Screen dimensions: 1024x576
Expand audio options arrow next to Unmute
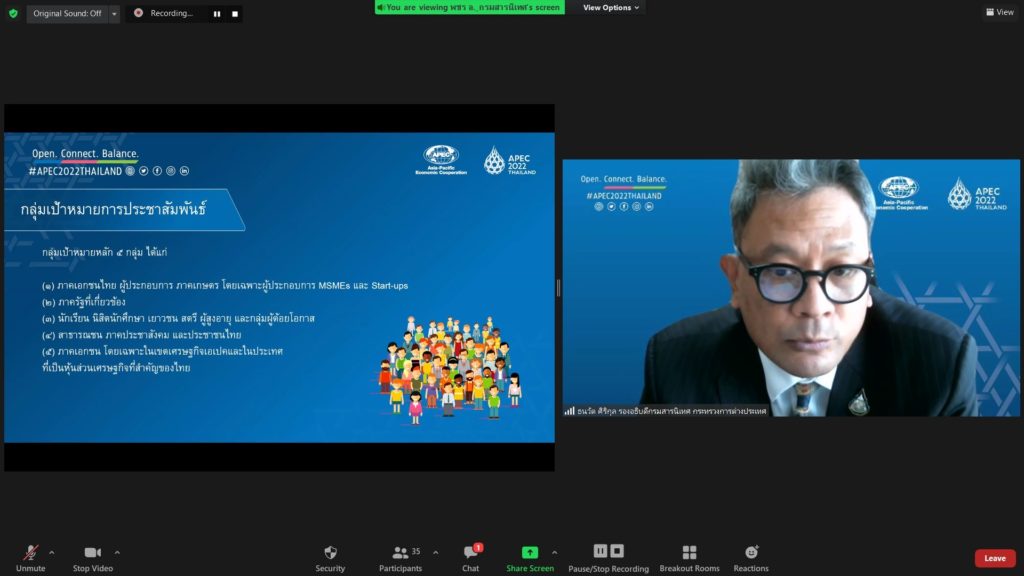52,552
